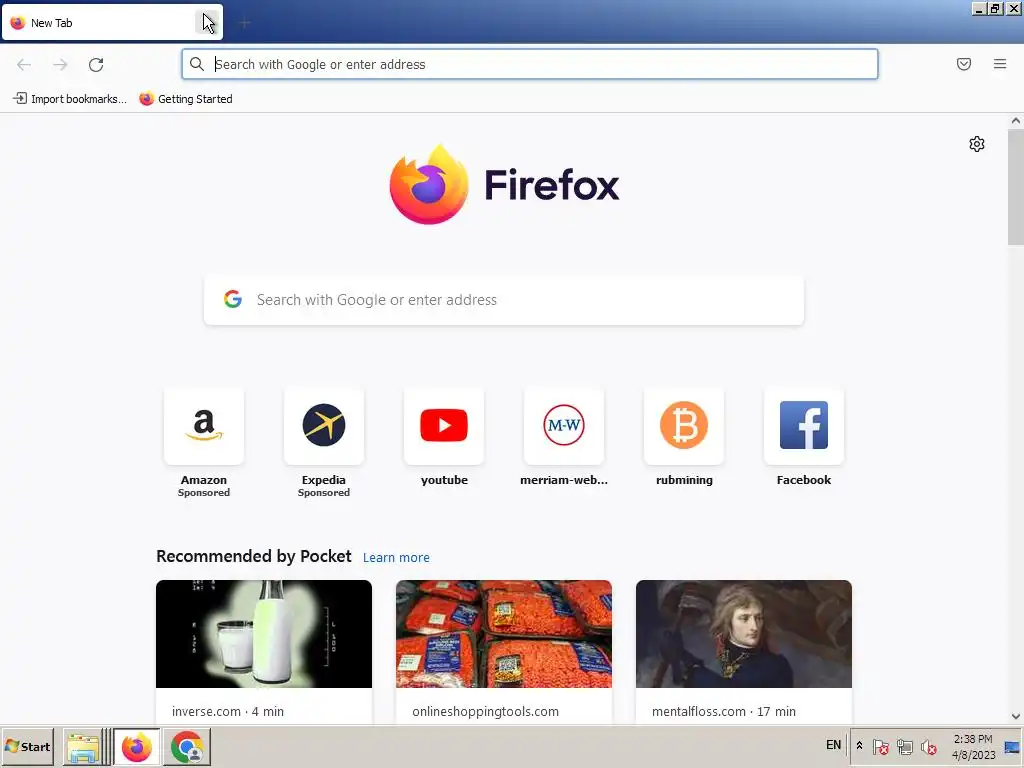The height and width of the screenshot is (768, 1024).
Task: Open File Explorer from taskbar
Action: click(83, 747)
